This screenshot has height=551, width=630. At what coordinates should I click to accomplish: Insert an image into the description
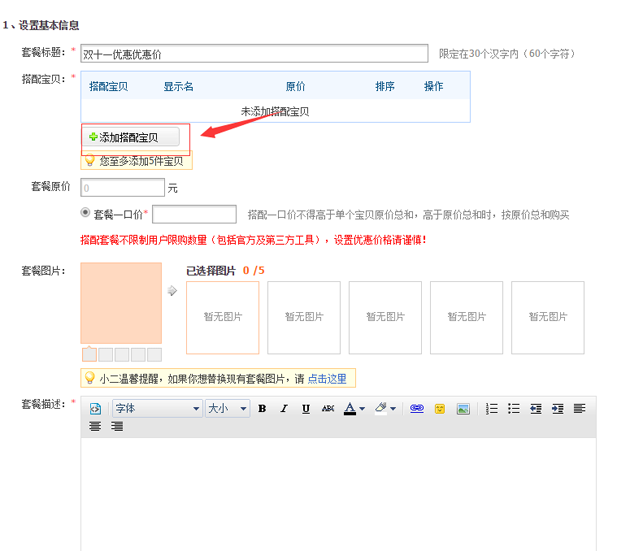point(462,409)
